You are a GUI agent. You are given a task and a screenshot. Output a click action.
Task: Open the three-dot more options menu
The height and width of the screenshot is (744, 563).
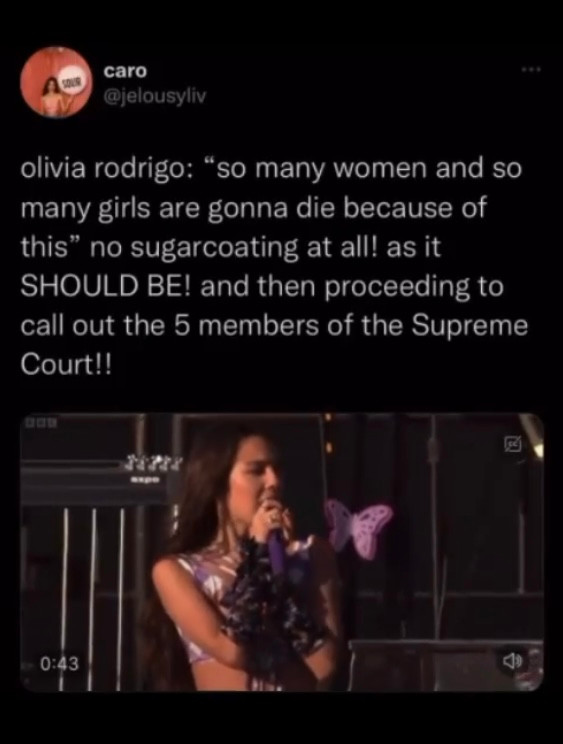531,70
